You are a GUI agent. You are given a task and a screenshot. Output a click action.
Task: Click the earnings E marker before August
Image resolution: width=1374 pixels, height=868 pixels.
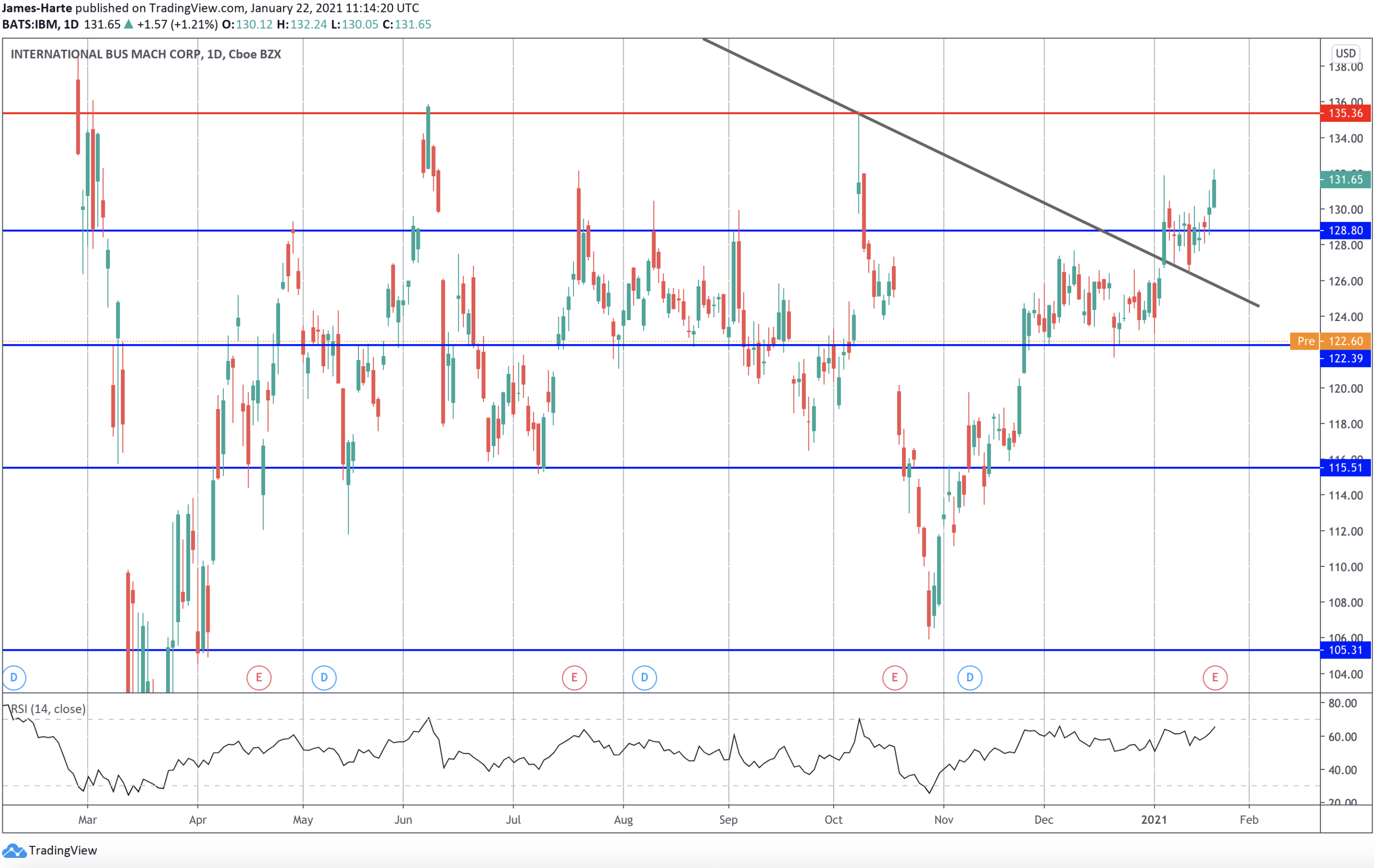click(x=574, y=678)
